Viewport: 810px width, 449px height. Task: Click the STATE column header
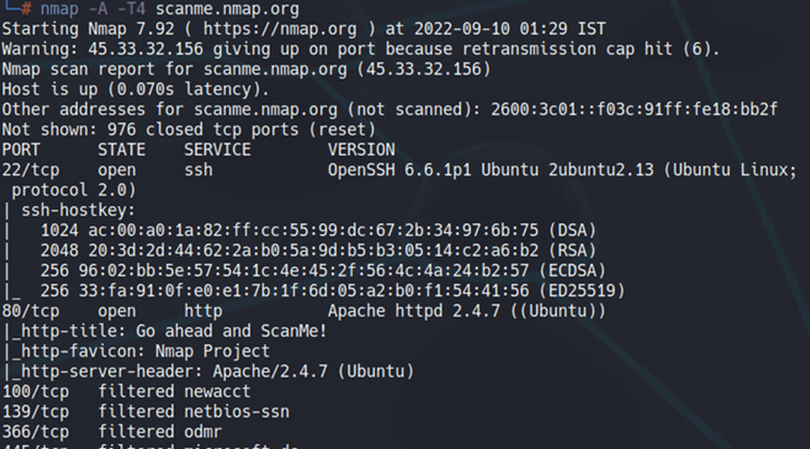pos(121,147)
